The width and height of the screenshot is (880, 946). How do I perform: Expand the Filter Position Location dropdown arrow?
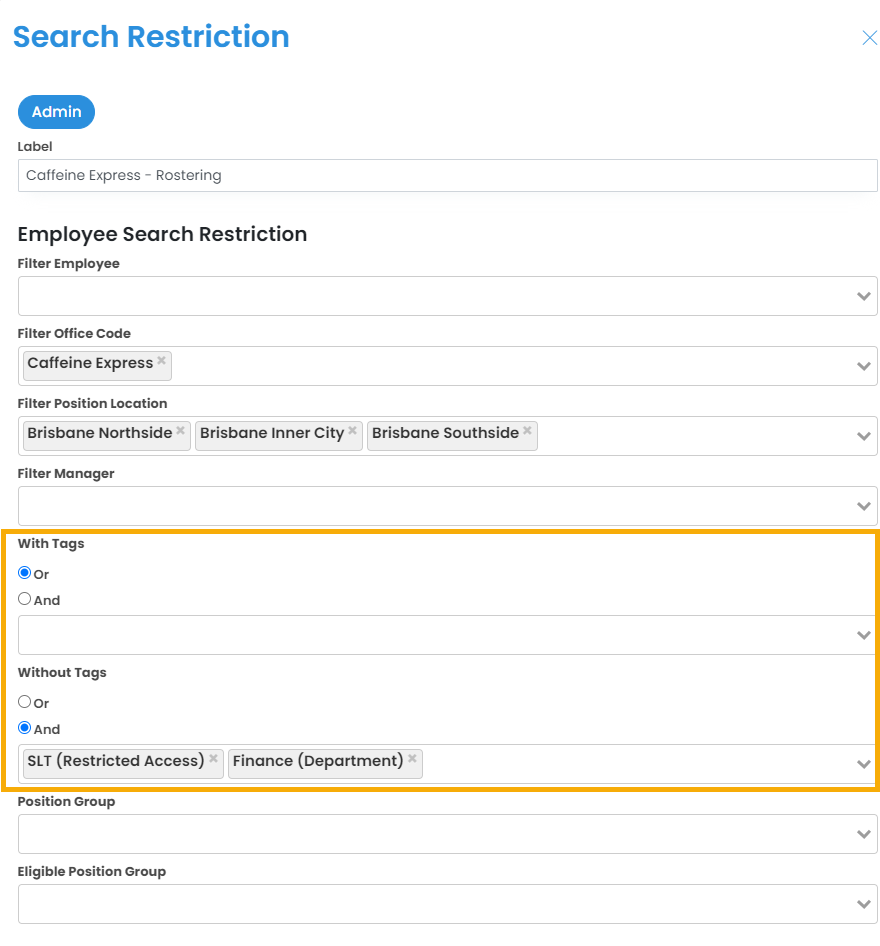point(863,436)
